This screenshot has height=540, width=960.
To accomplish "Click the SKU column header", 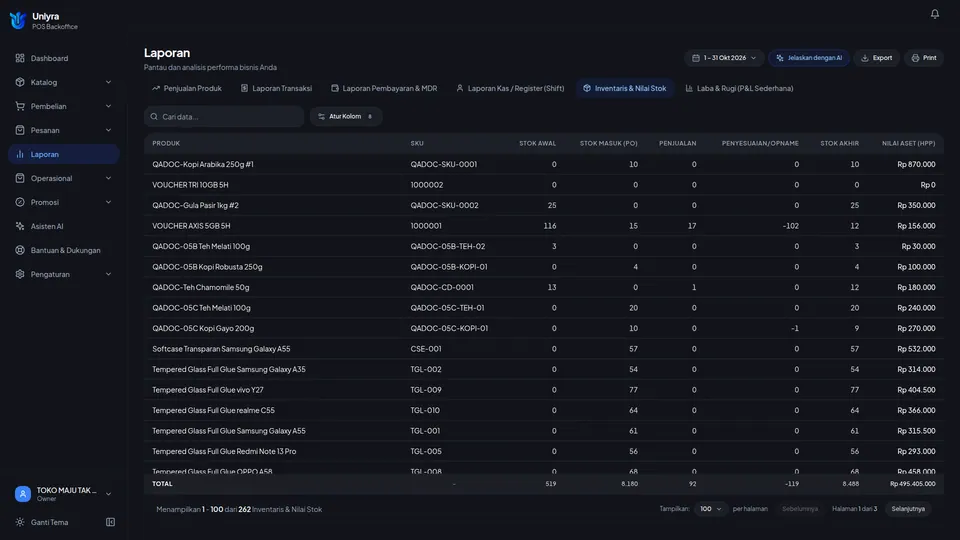I will (x=417, y=143).
